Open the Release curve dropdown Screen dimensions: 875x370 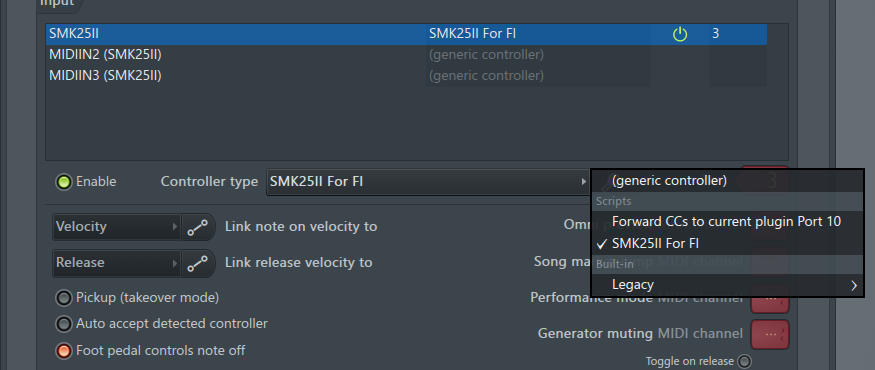(x=116, y=263)
